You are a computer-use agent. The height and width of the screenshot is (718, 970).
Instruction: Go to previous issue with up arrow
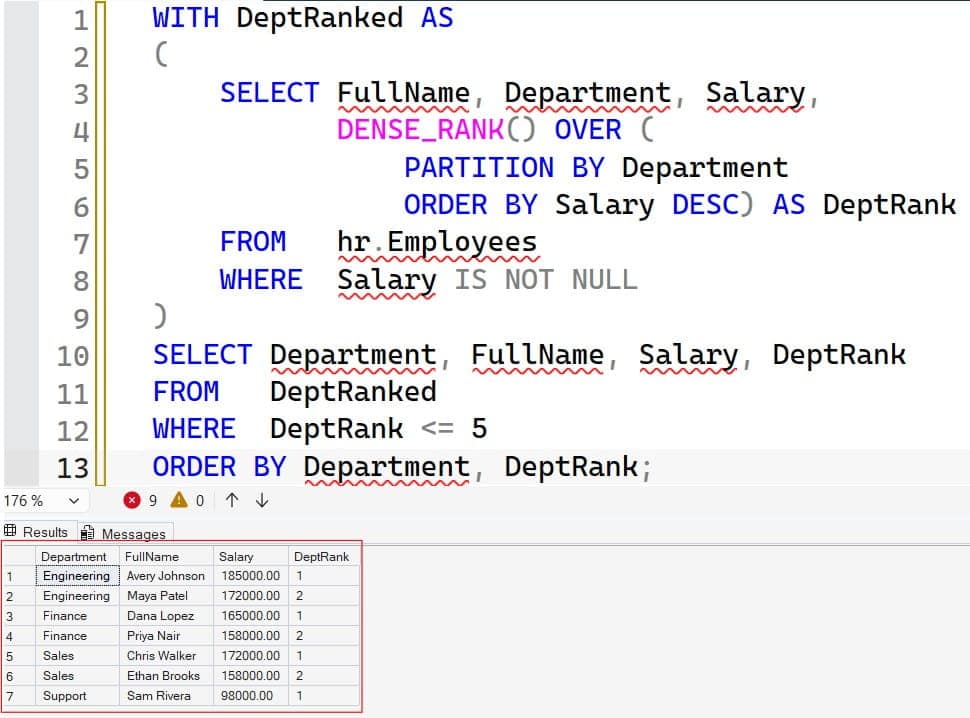(232, 500)
